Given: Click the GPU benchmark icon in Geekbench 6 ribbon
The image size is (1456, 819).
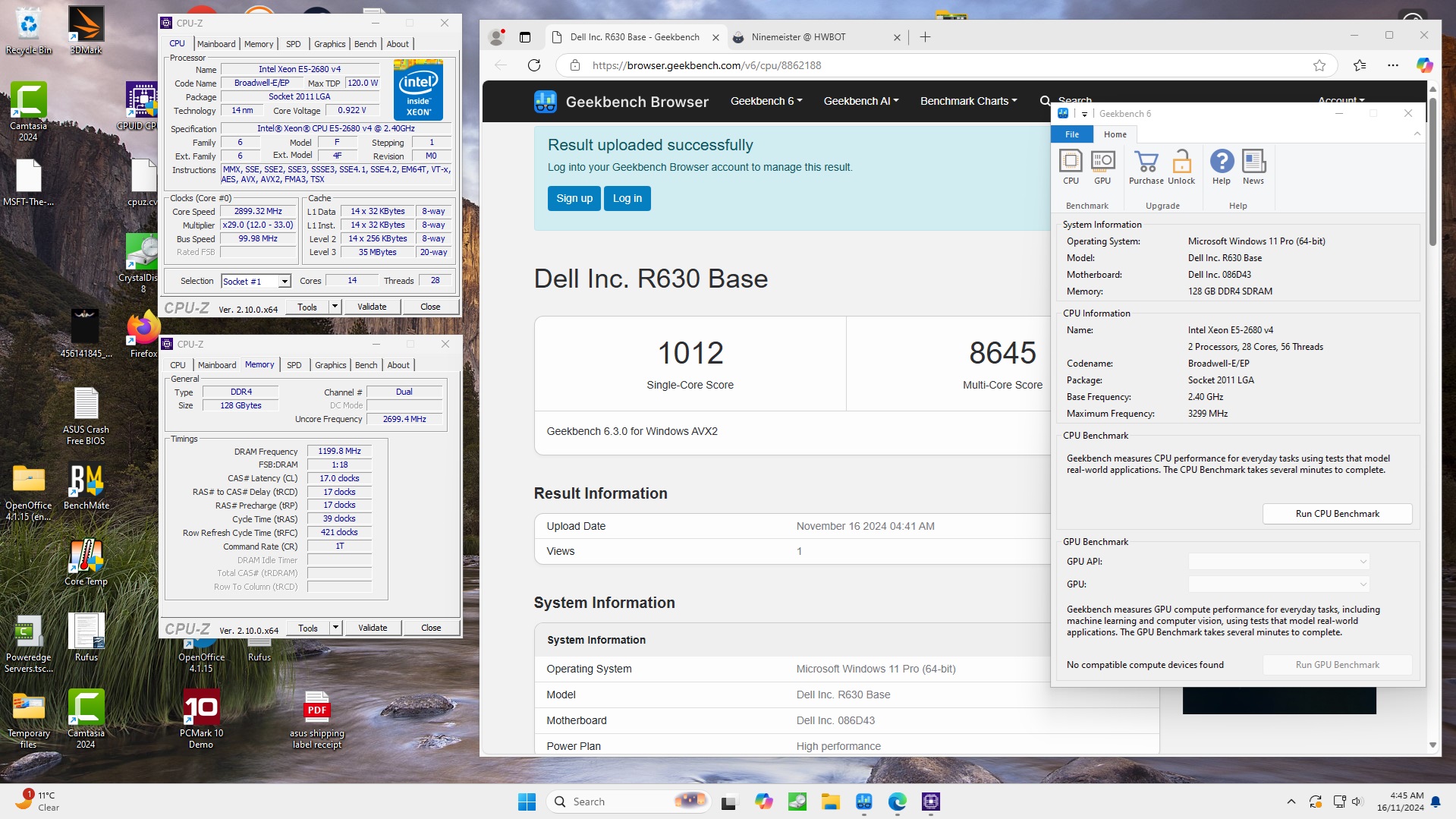Looking at the screenshot, I should (x=1102, y=167).
